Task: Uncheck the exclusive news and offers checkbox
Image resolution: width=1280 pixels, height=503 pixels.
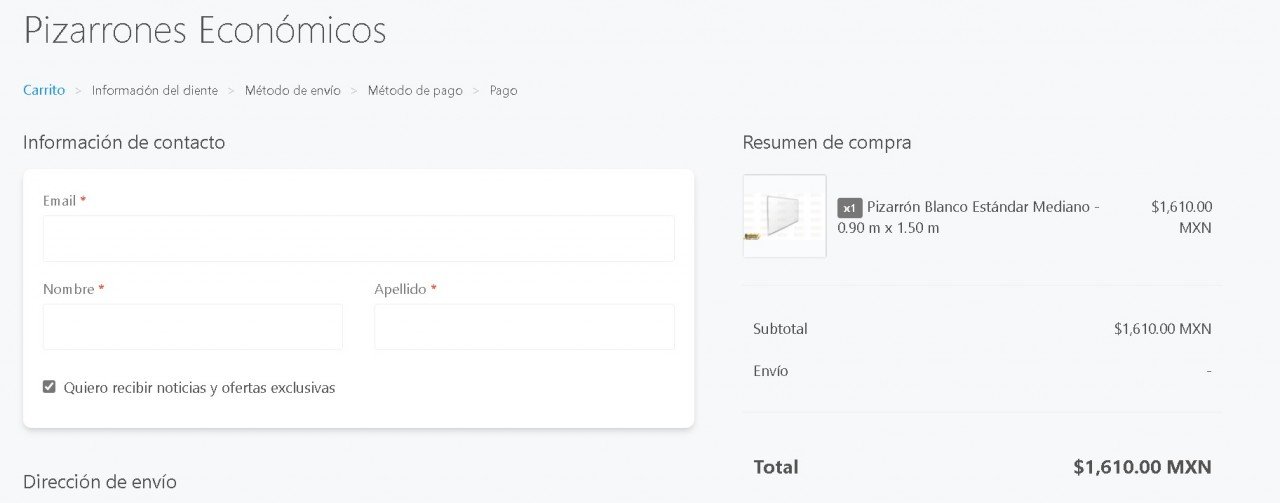Action: pos(49,387)
